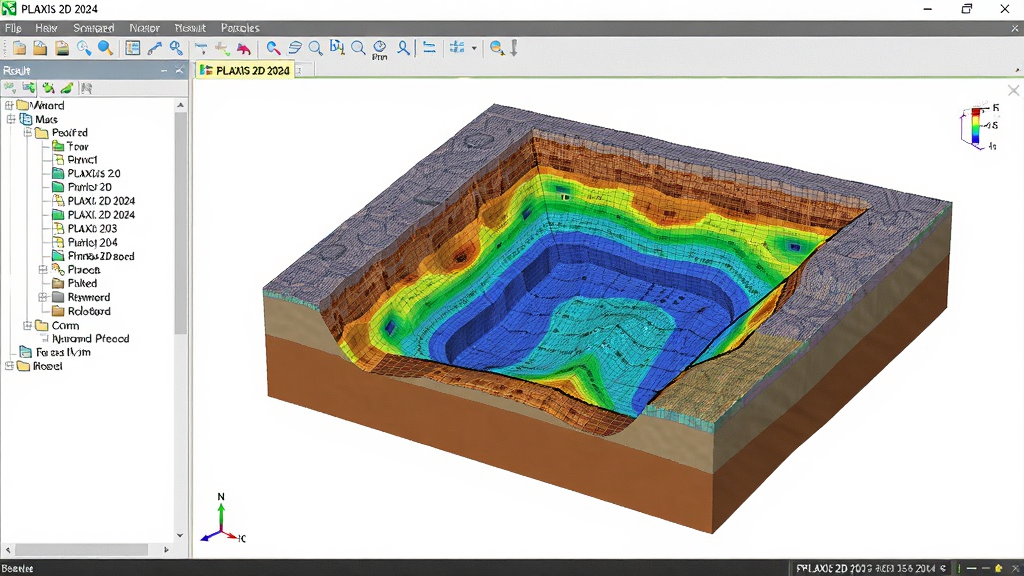Collapse the Peoifed folder node
Screen dimensions: 1024x576
coord(28,133)
